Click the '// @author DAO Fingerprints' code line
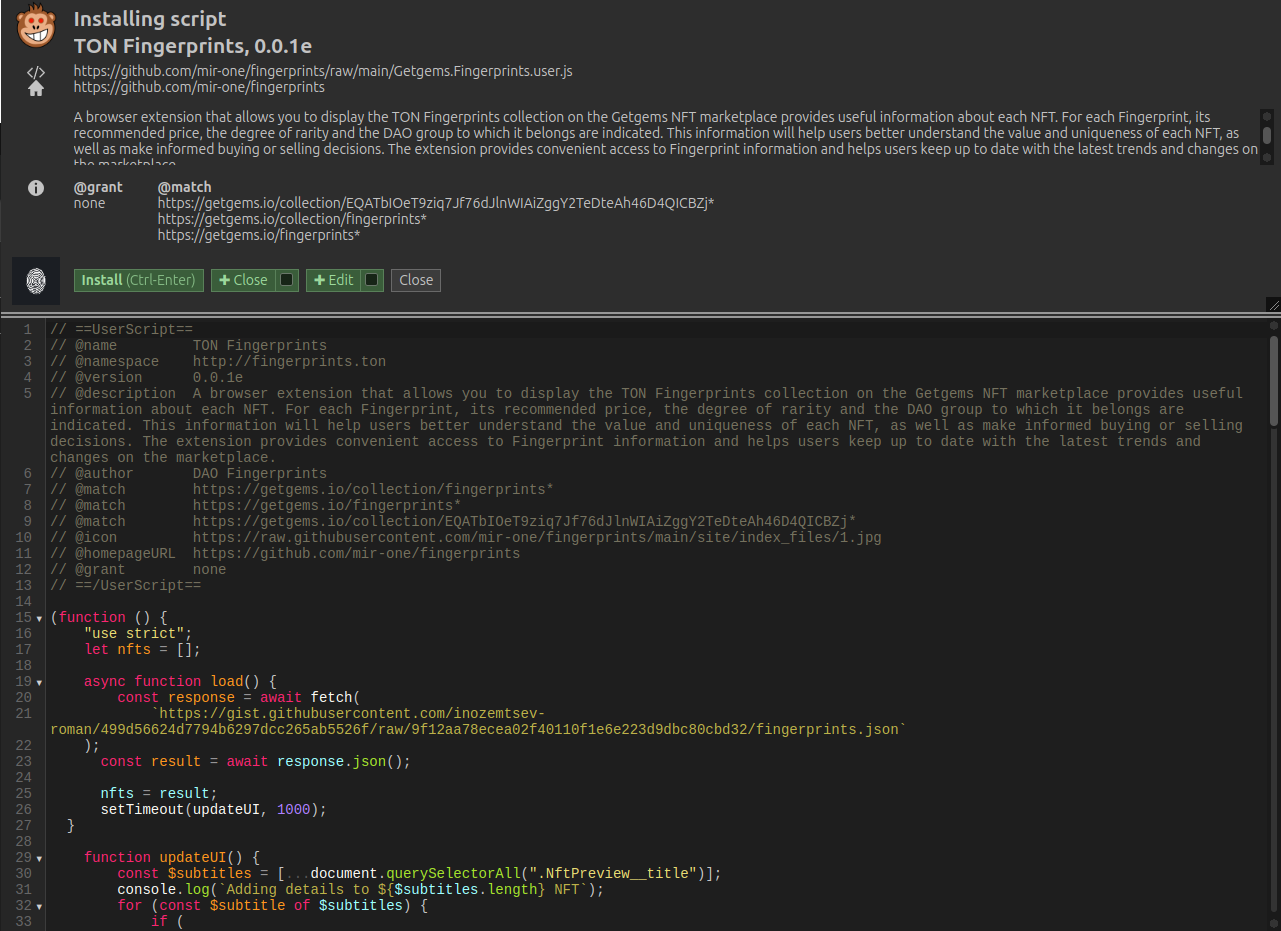Viewport: 1281px width, 931px height. (x=188, y=473)
